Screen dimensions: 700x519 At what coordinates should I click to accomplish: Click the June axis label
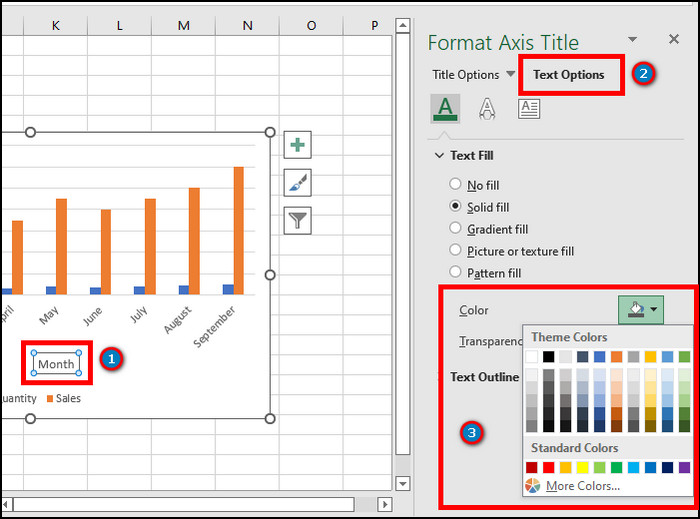pyautogui.click(x=92, y=316)
